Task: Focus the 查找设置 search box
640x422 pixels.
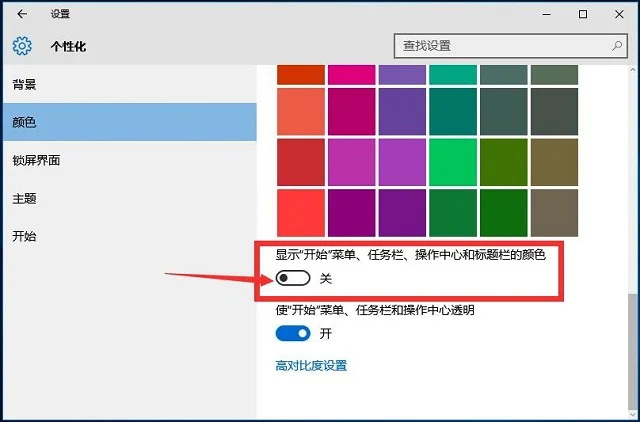Action: (x=511, y=45)
